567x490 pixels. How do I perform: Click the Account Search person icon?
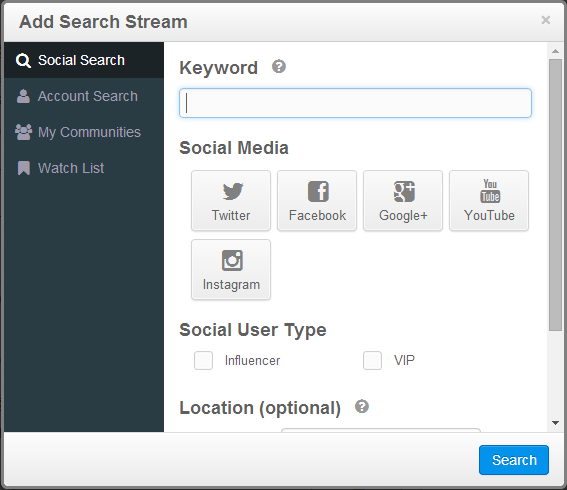pos(24,96)
